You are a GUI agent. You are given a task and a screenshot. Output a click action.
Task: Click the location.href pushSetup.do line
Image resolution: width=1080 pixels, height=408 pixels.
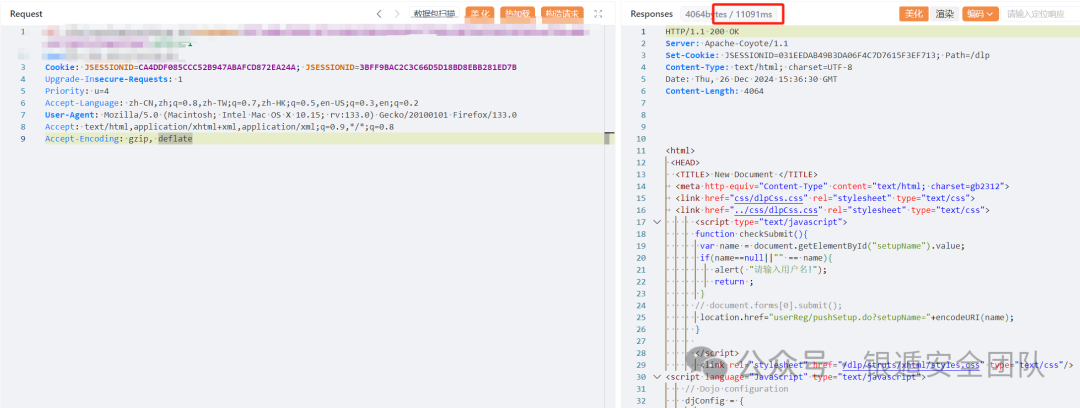pyautogui.click(x=855, y=317)
